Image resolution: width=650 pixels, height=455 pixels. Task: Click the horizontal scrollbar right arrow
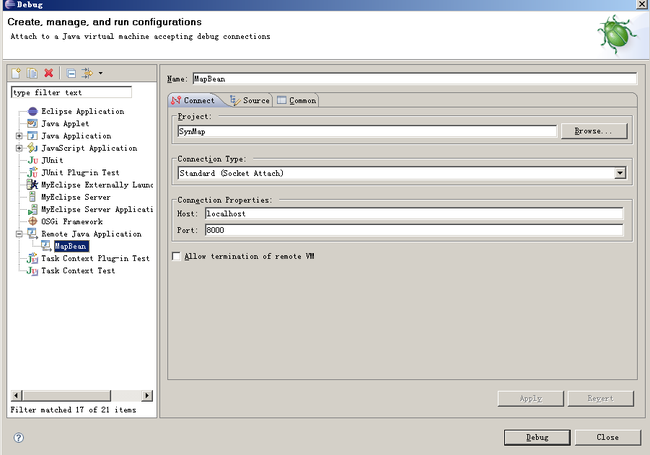click(147, 395)
